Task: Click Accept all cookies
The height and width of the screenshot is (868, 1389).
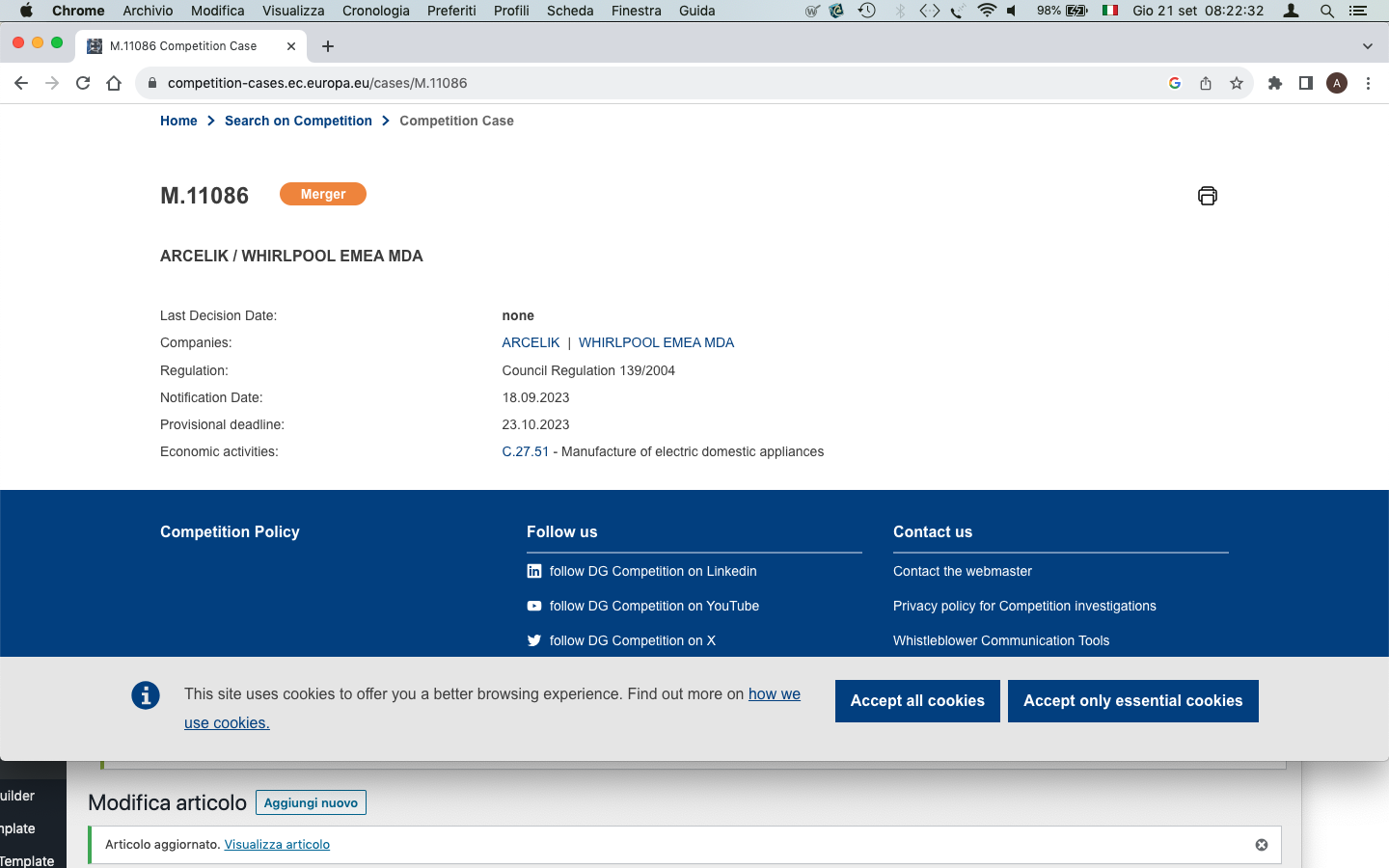Action: point(917,701)
